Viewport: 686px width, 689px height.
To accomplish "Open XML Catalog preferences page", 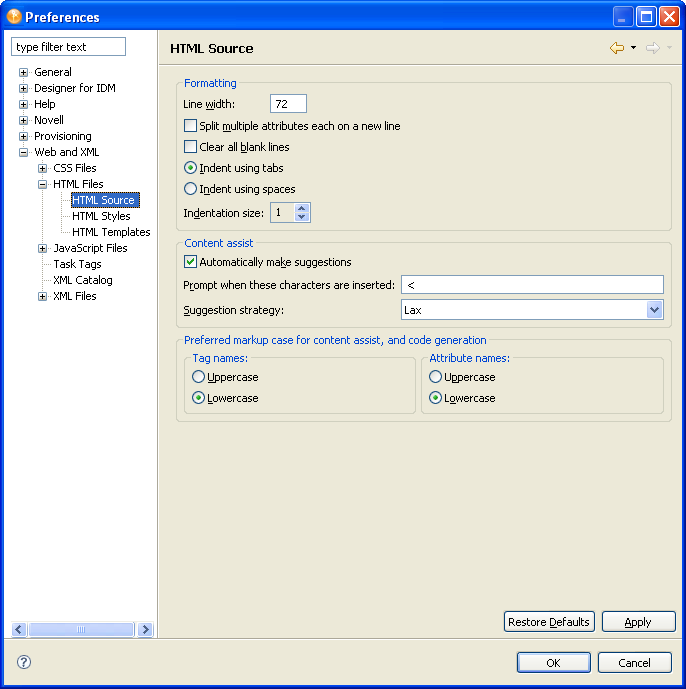I will click(x=83, y=280).
